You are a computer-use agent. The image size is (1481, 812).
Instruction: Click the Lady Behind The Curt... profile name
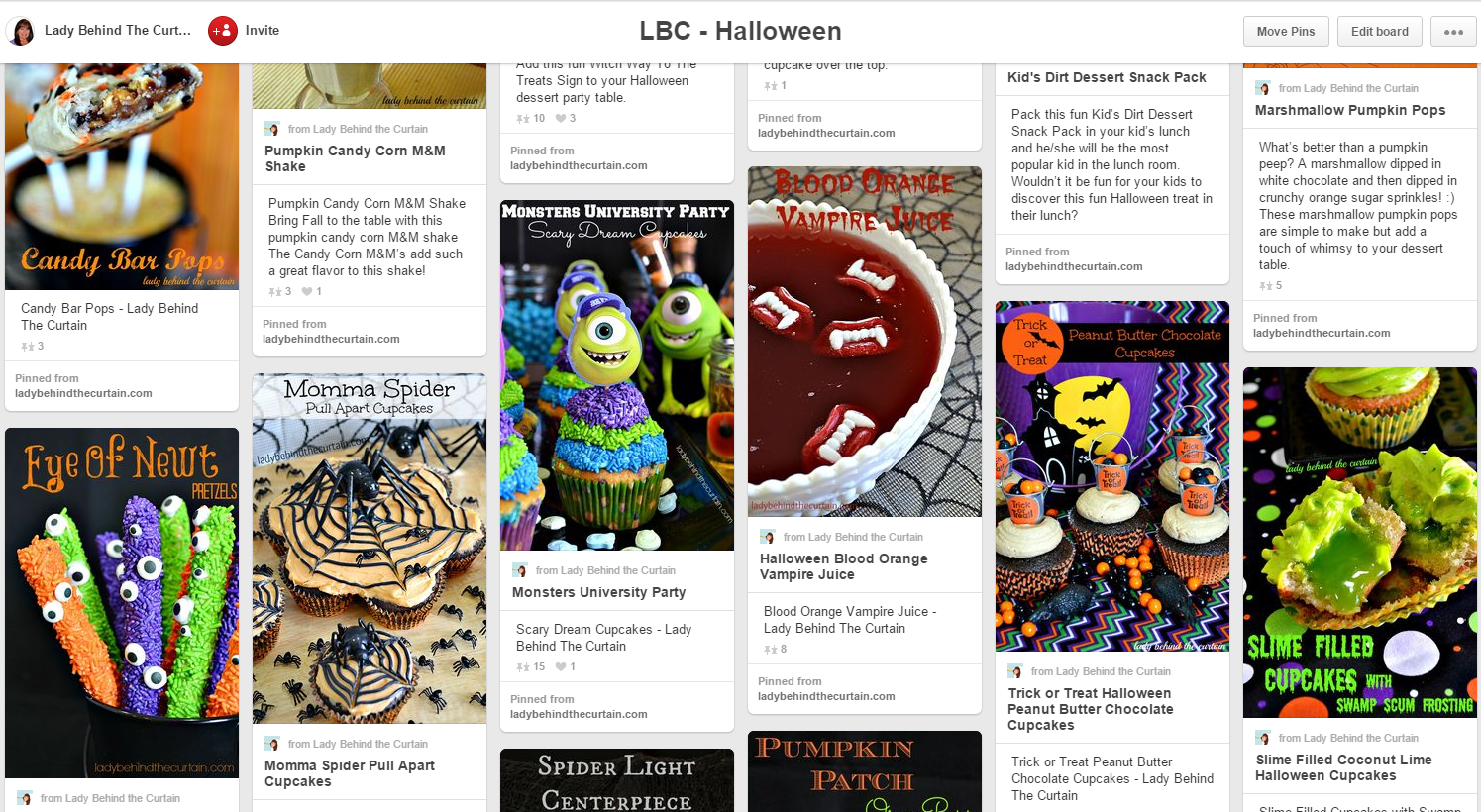click(118, 31)
